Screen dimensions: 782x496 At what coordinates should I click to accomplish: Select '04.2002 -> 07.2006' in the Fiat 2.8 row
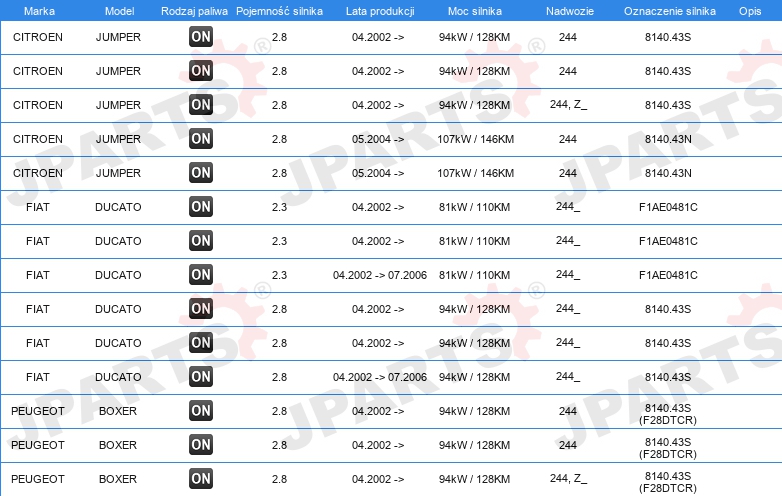(x=380, y=377)
